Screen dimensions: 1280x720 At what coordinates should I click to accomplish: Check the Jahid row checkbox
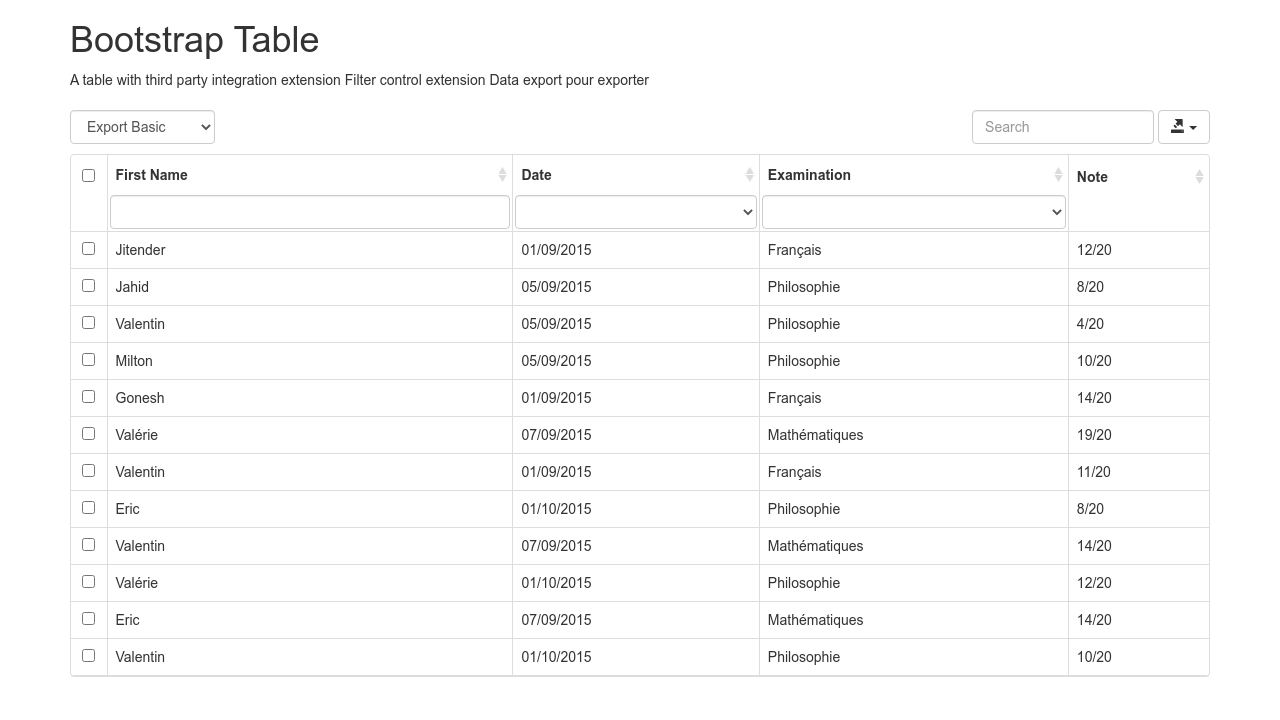click(89, 286)
